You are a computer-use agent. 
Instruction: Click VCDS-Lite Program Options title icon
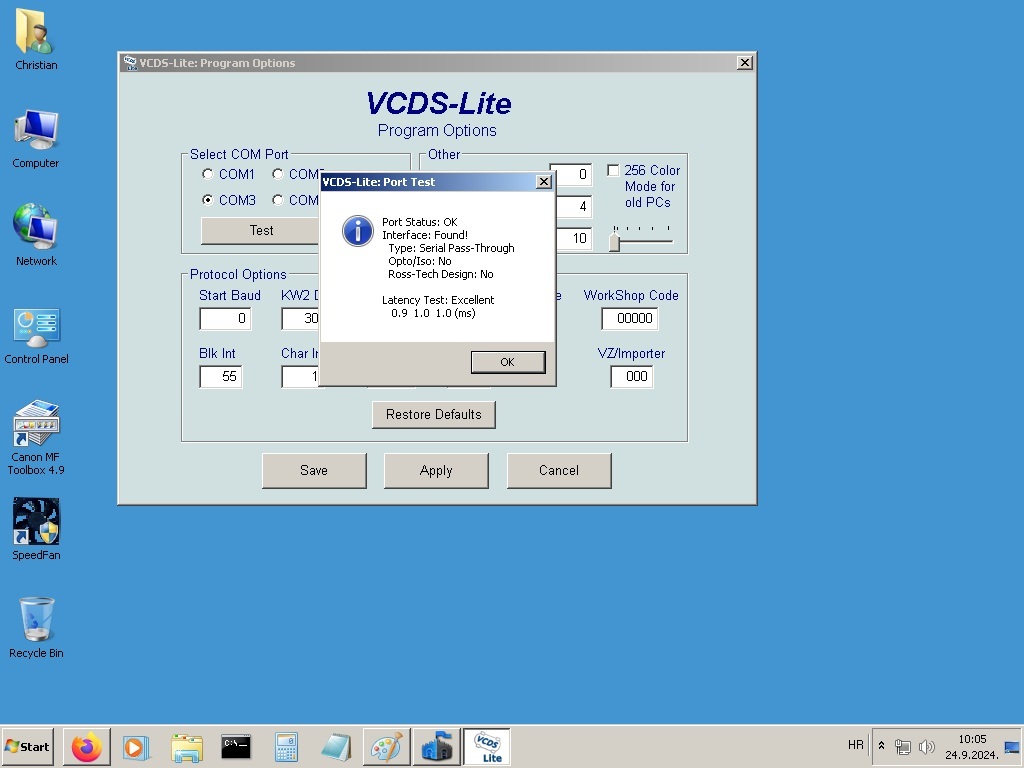[130, 63]
